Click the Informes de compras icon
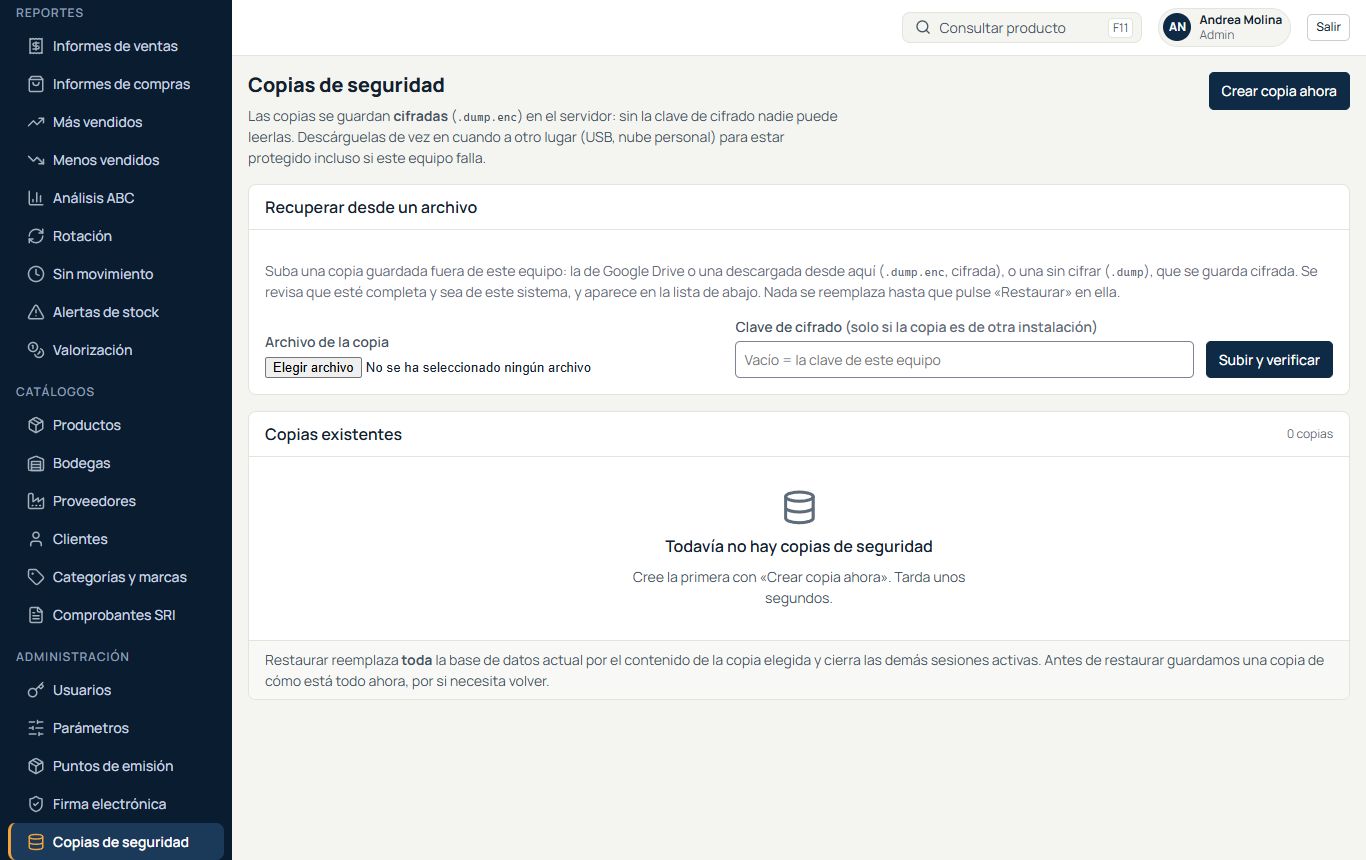The image size is (1366, 860). (36, 84)
